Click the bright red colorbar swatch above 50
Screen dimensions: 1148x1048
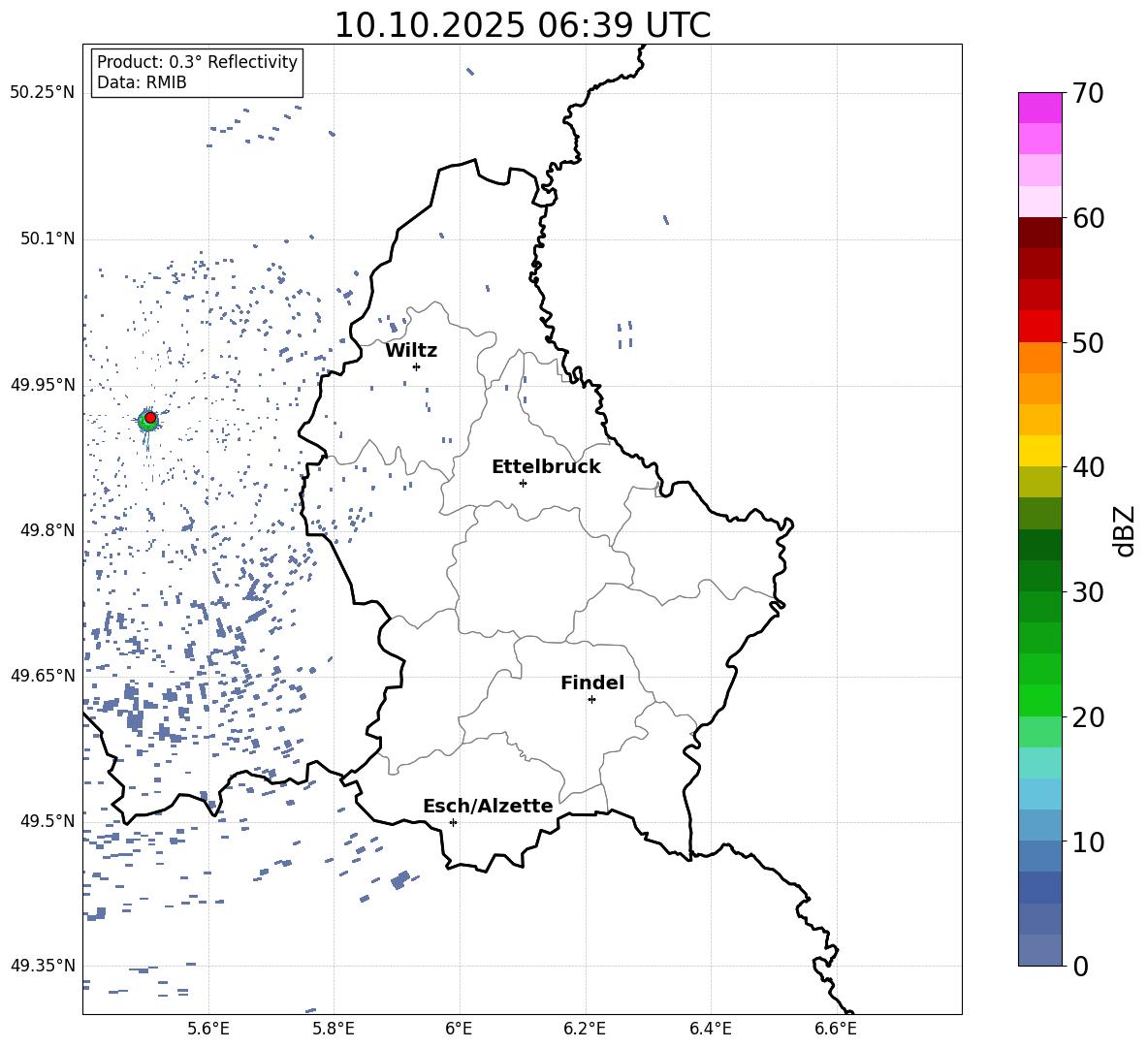coord(1040,327)
